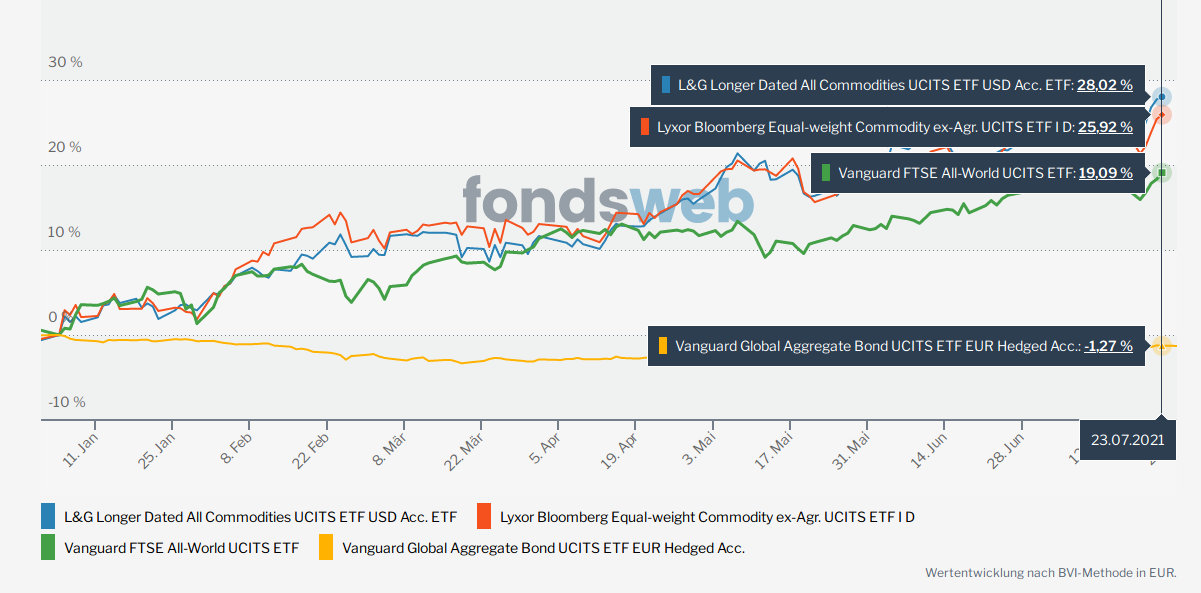This screenshot has height=593, width=1201.
Task: Toggle Vanguard FTSE All-World legend text below chart
Action: pos(181,548)
